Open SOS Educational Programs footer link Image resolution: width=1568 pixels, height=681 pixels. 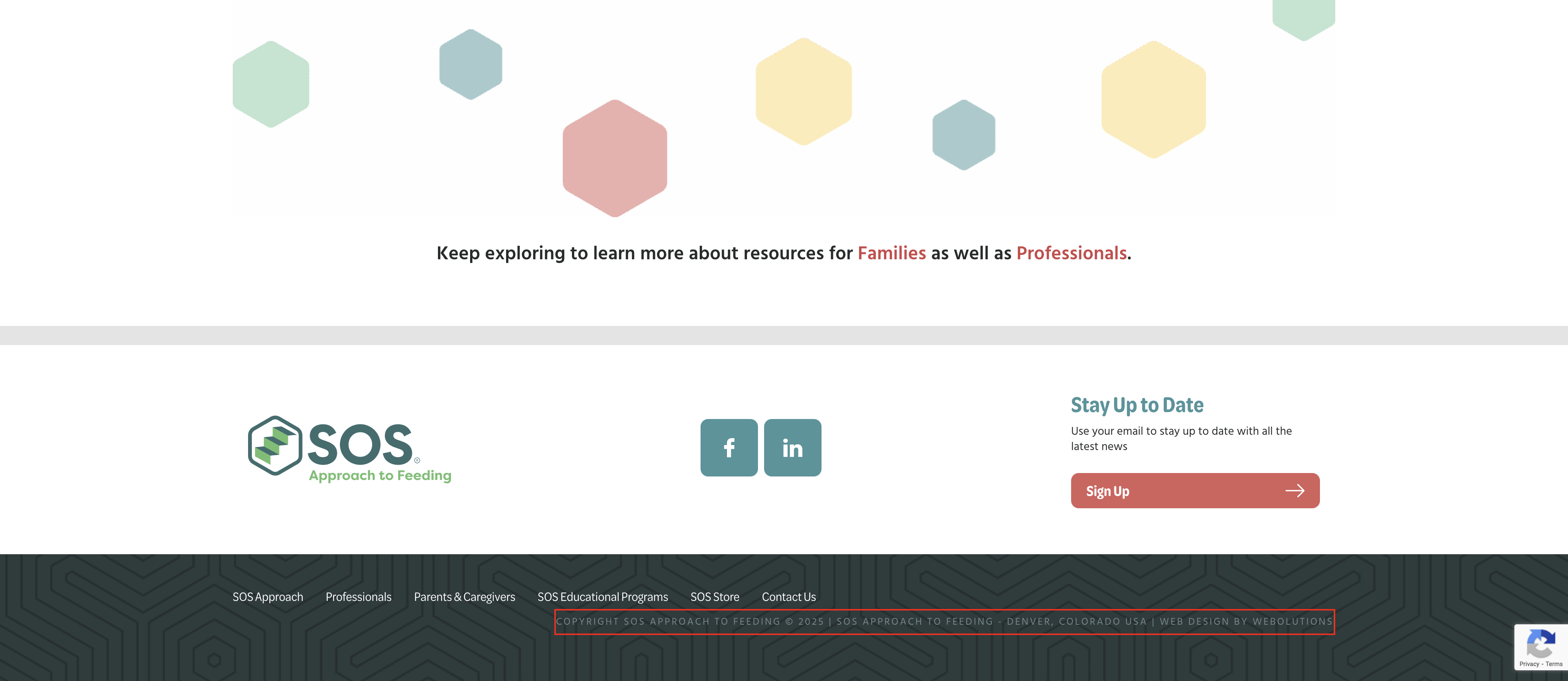point(602,597)
